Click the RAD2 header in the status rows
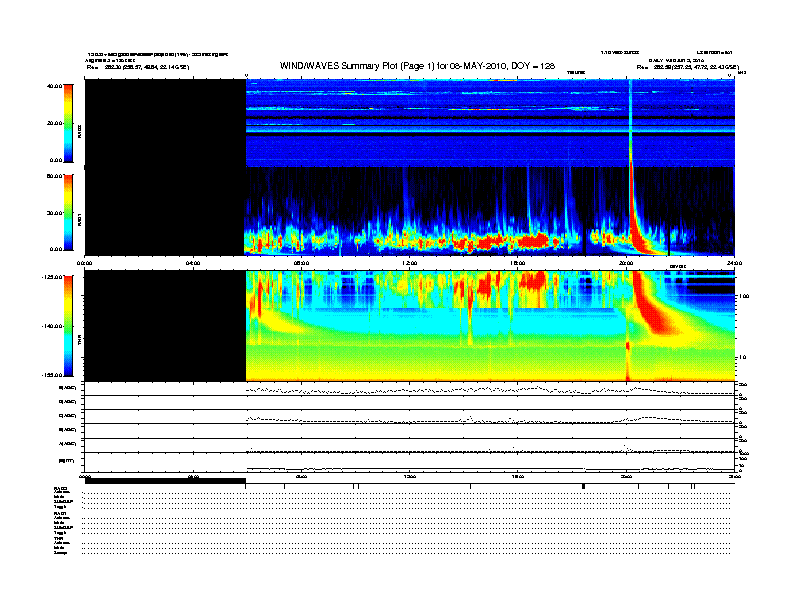Image resolution: width=792 pixels, height=612 pixels. [x=60, y=488]
